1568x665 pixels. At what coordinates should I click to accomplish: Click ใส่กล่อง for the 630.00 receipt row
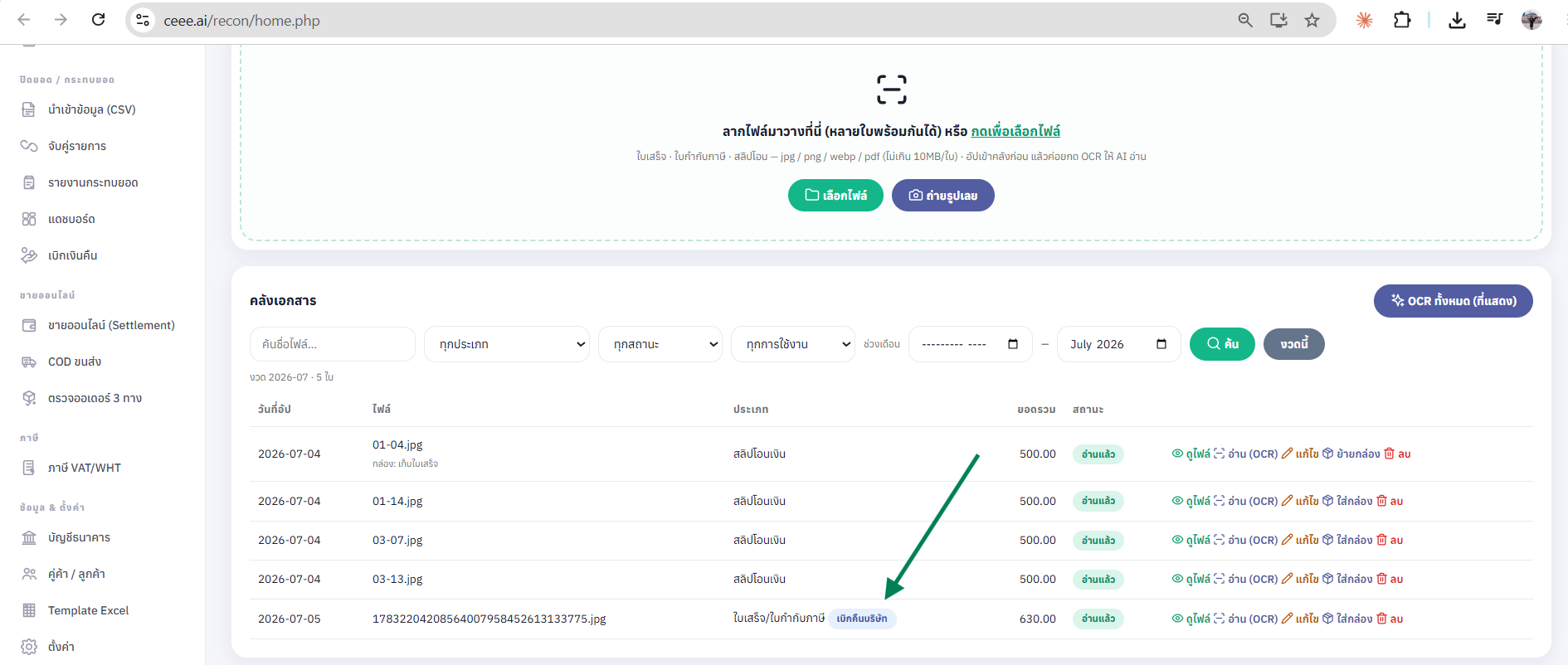(x=1347, y=619)
